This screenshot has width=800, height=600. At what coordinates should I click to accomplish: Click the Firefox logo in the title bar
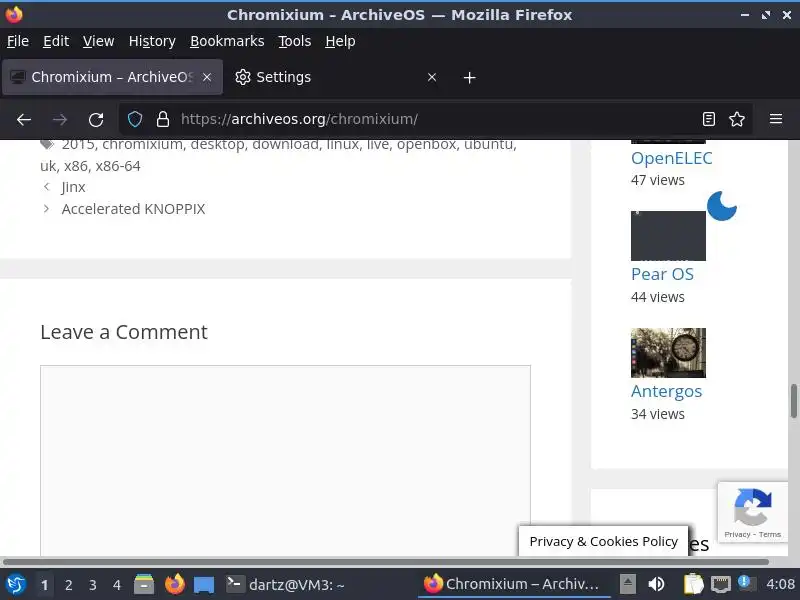click(x=14, y=14)
